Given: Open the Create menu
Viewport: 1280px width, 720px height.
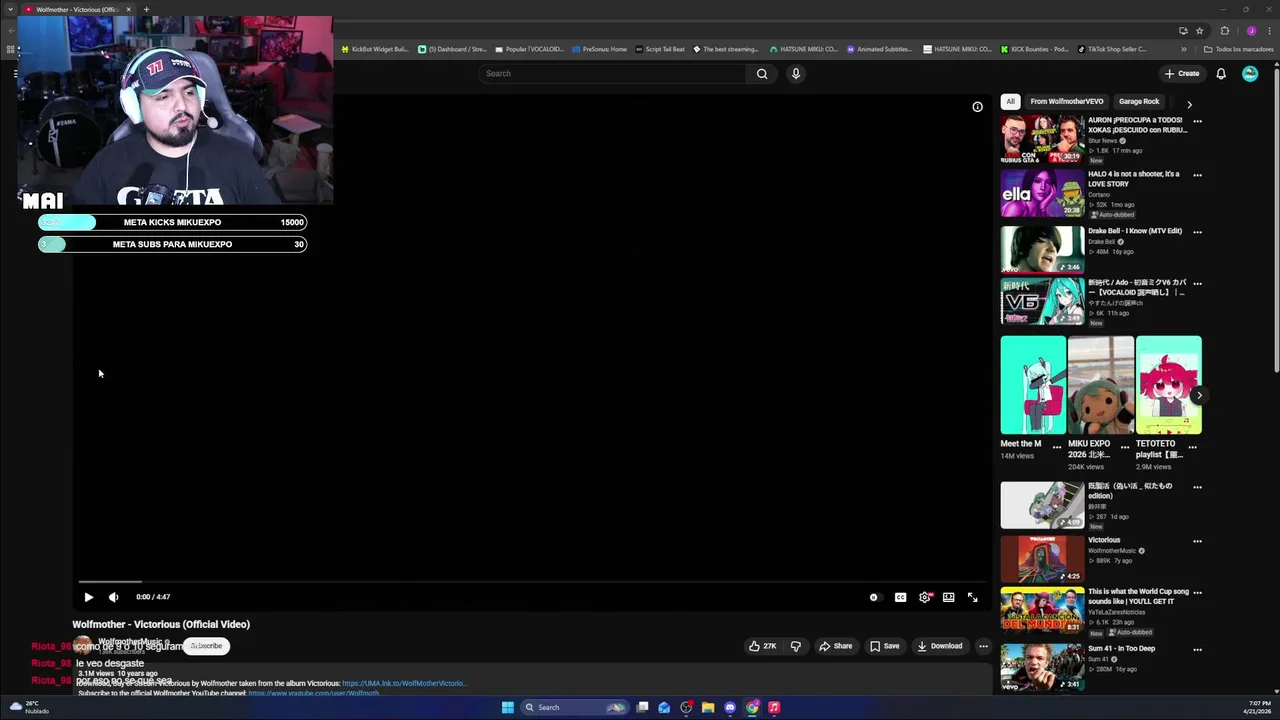Looking at the screenshot, I should coord(1182,73).
